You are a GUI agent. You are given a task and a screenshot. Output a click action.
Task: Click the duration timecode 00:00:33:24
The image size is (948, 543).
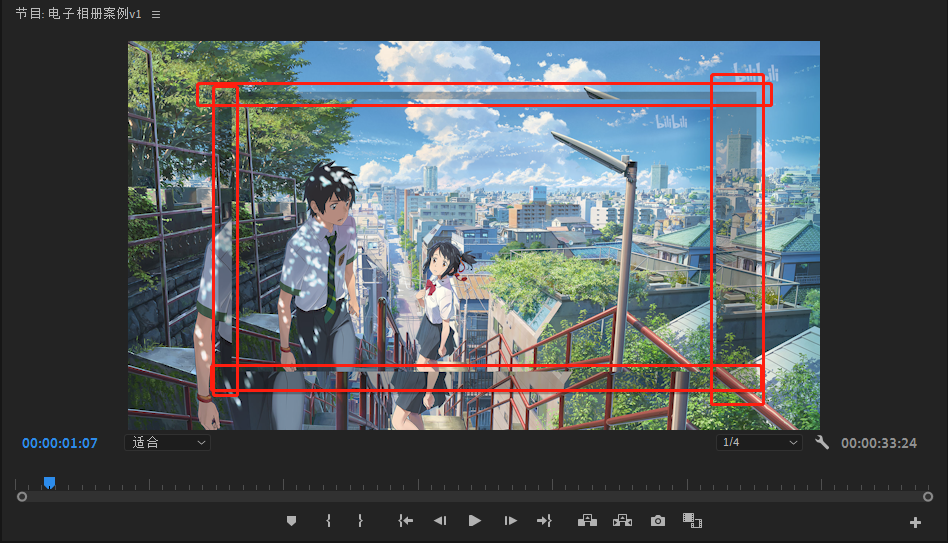pos(879,443)
